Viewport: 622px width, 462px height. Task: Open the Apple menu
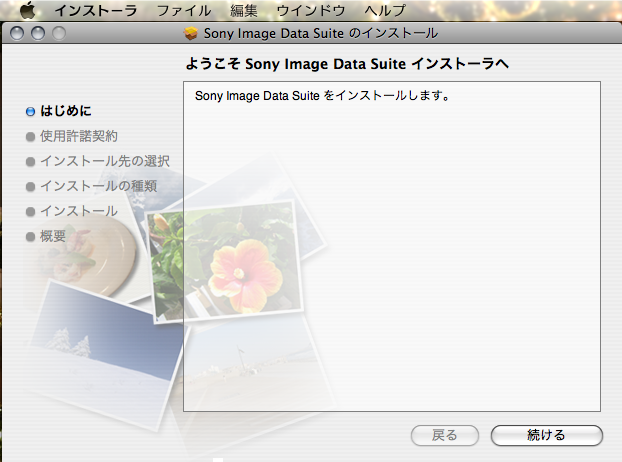click(27, 10)
